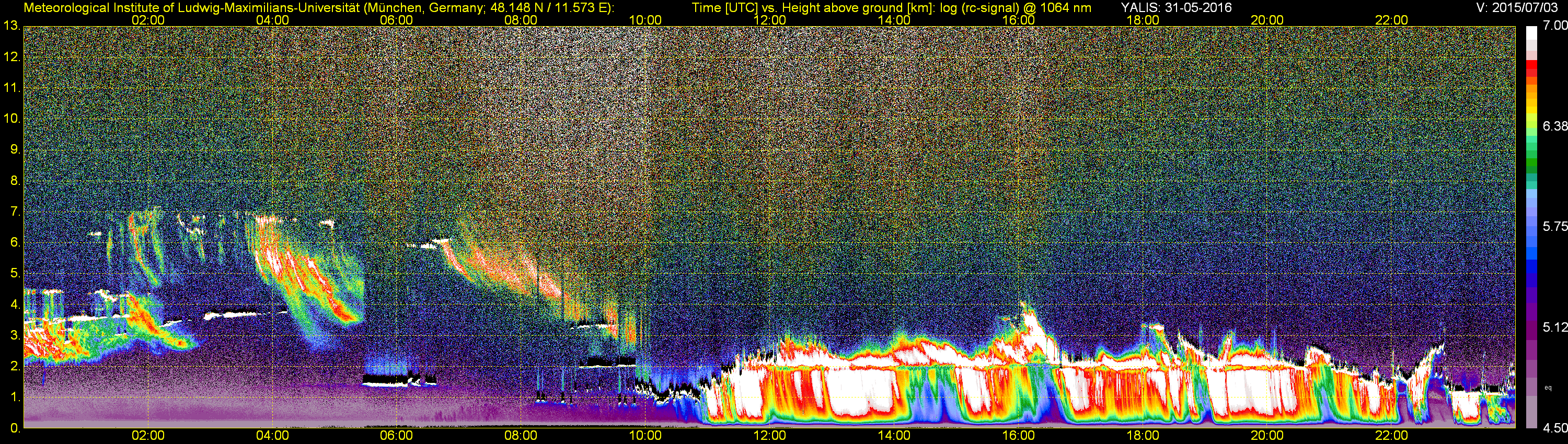1568x444 pixels.
Task: Click the 5.12 value on the color scale
Action: pyautogui.click(x=1554, y=327)
